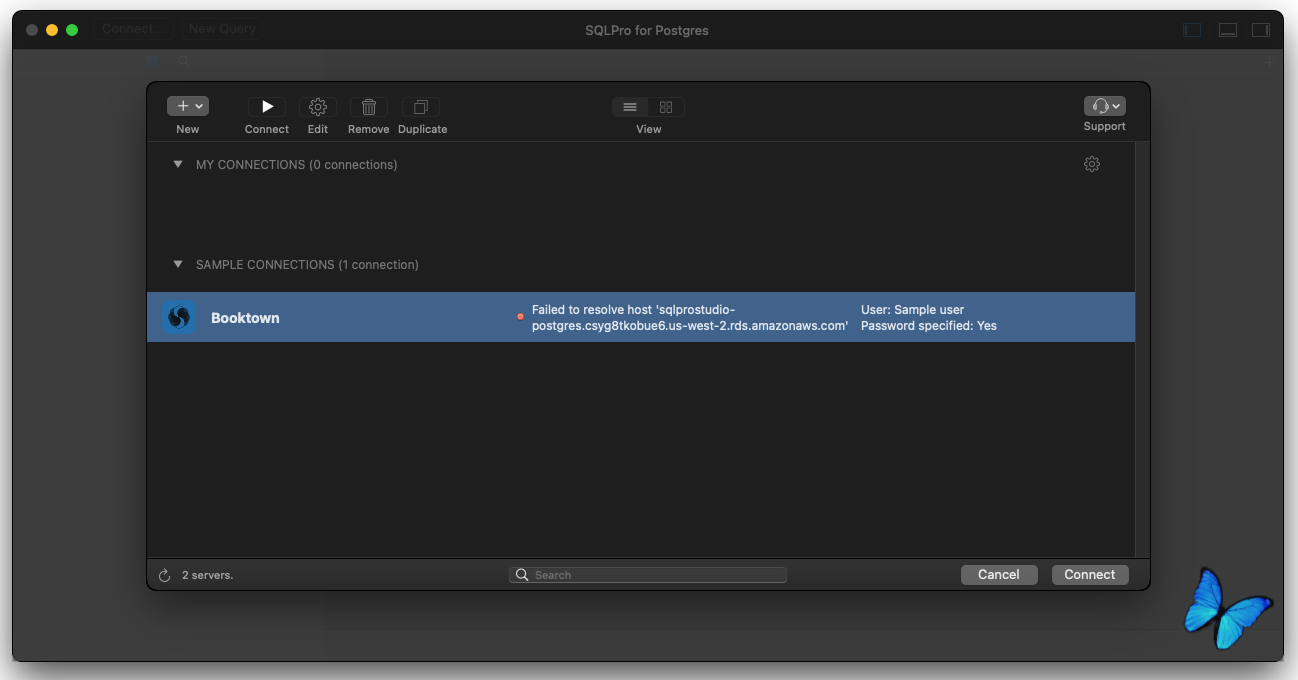The height and width of the screenshot is (680, 1298).
Task: Click the Duplicate connection icon
Action: tap(421, 107)
